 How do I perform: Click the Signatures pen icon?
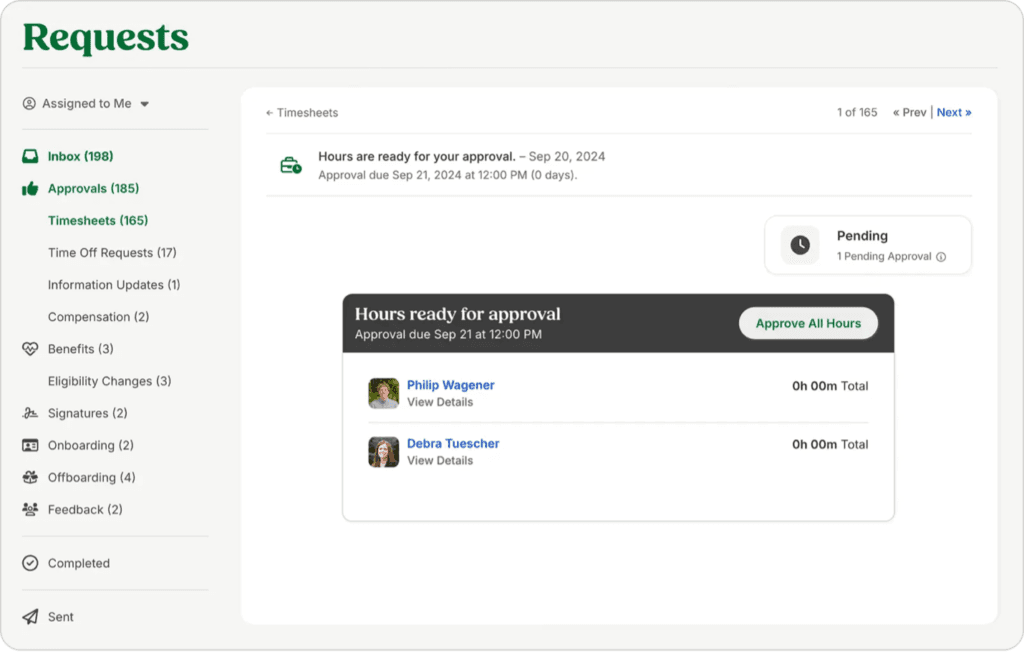pos(30,413)
